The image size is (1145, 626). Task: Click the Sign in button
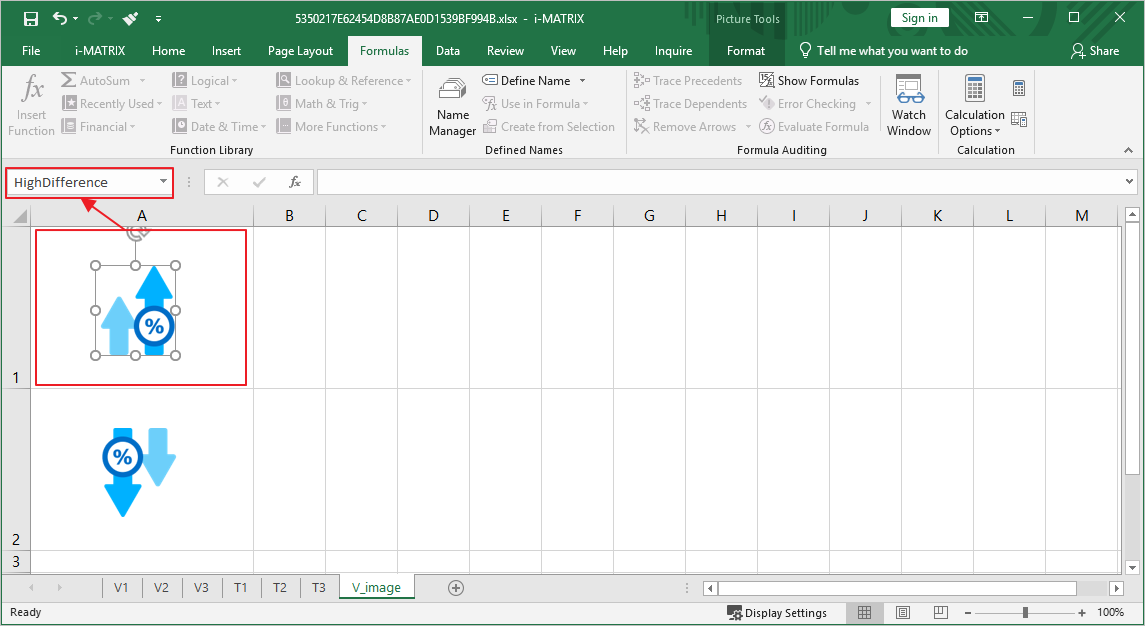pos(919,18)
